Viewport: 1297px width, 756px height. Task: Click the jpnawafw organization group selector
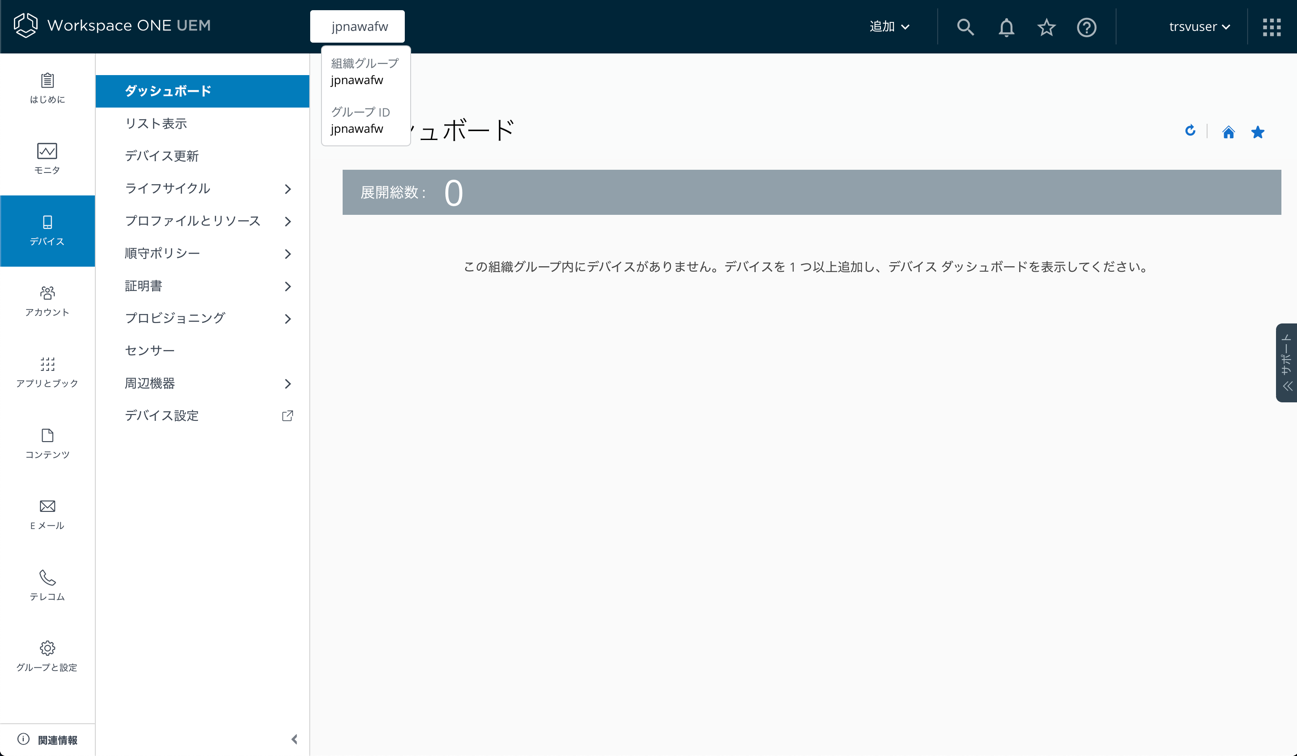[x=358, y=27]
